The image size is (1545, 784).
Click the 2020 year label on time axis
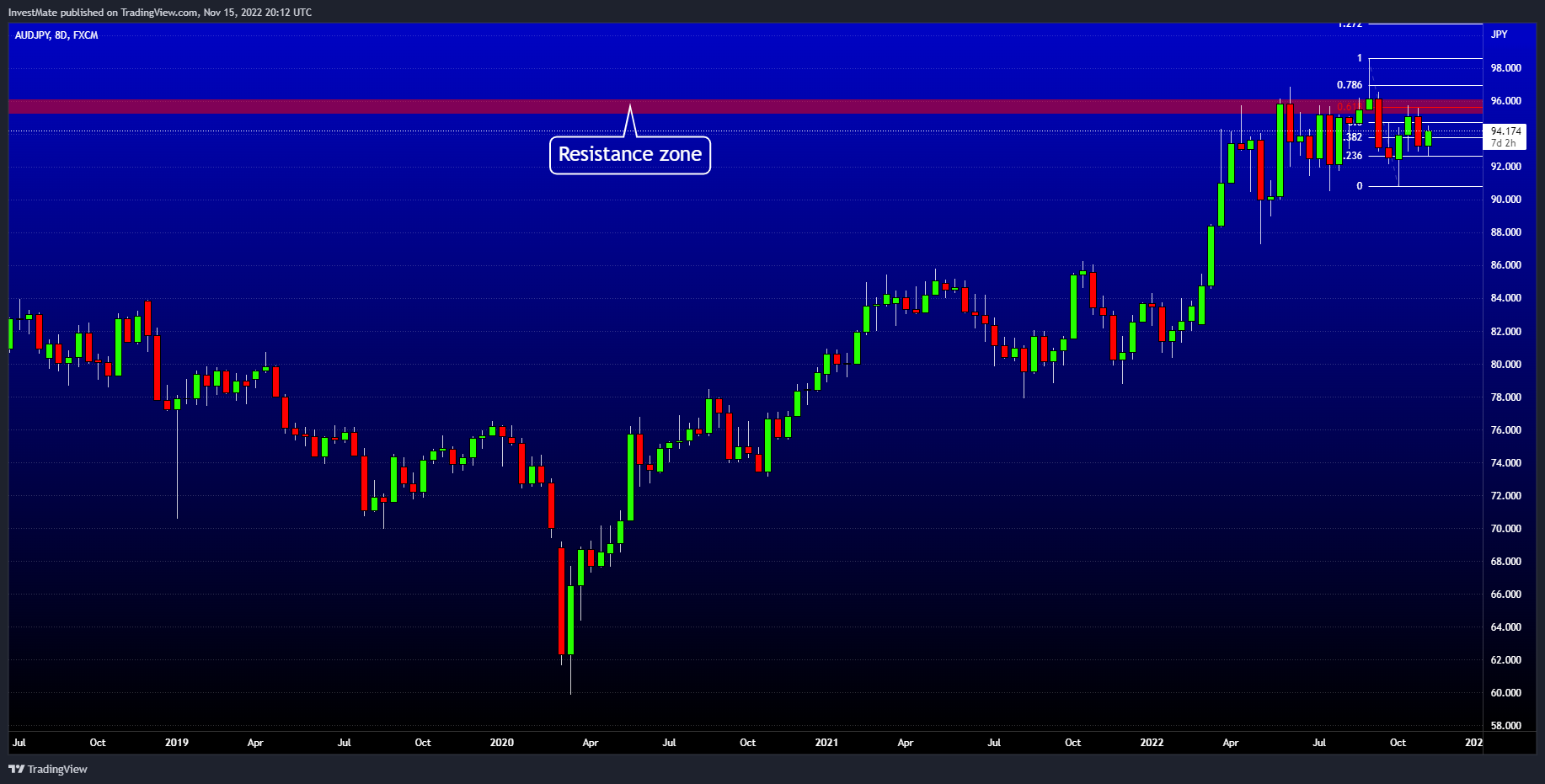click(502, 743)
